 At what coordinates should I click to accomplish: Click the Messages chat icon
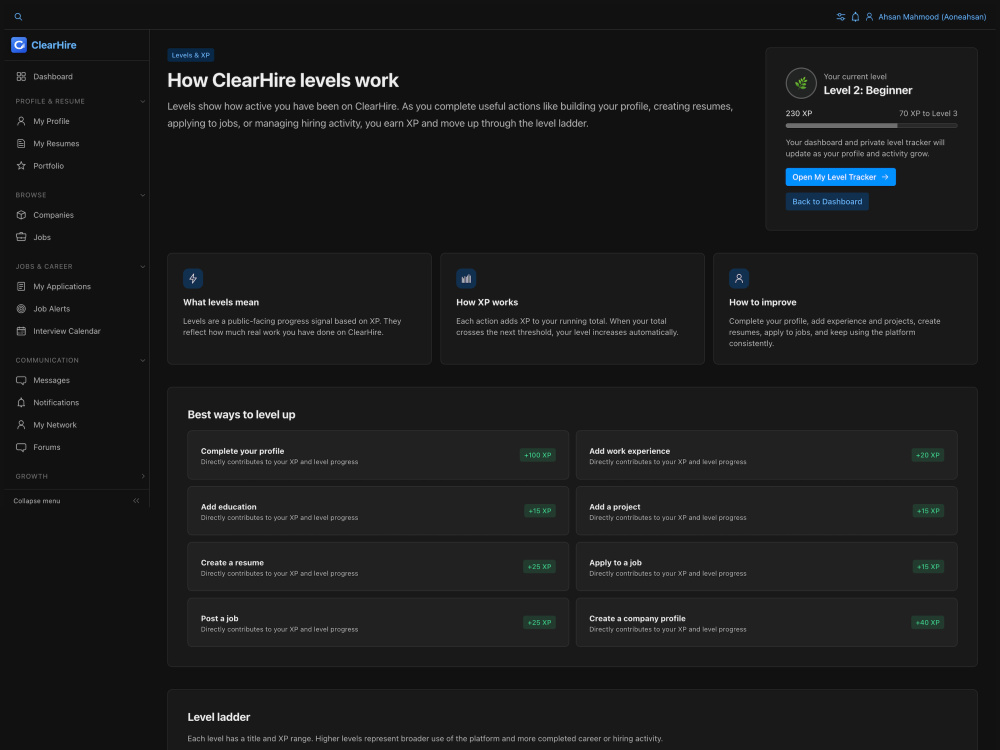coord(21,380)
